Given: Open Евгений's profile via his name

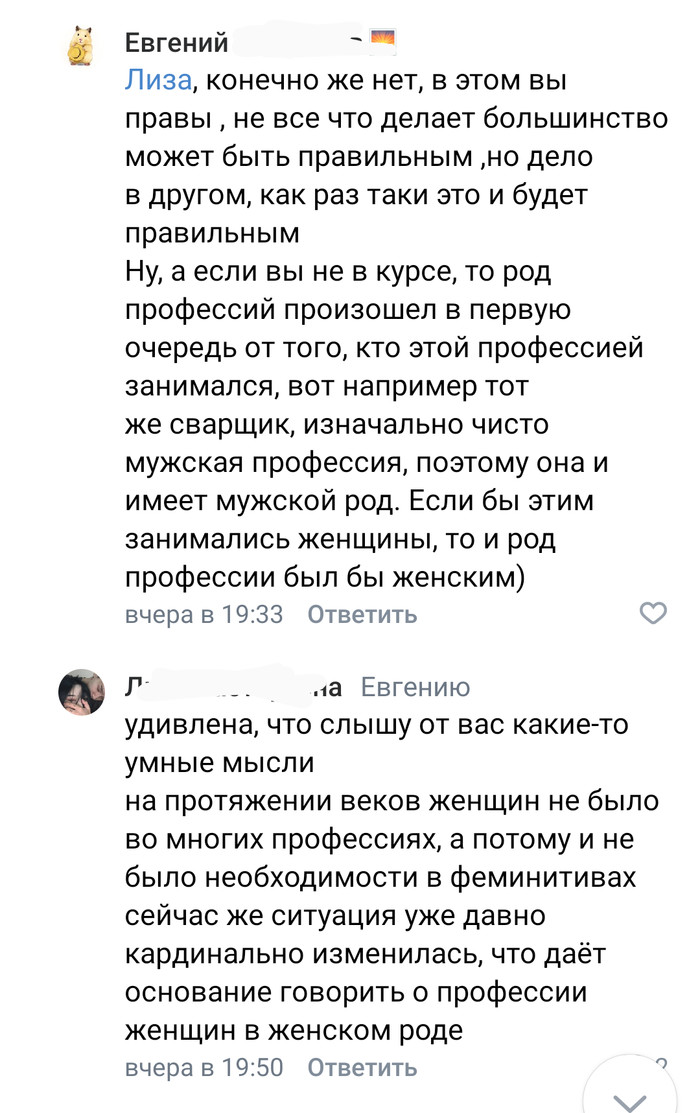Looking at the screenshot, I should (177, 43).
